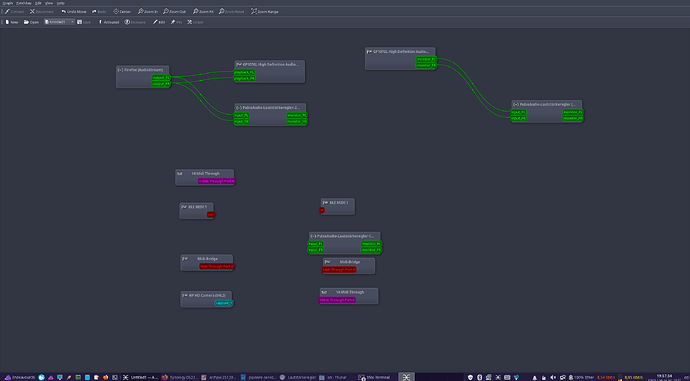690x381 pixels.
Task: Open the Untitled1 patchbay dropdown
Action: [59, 22]
